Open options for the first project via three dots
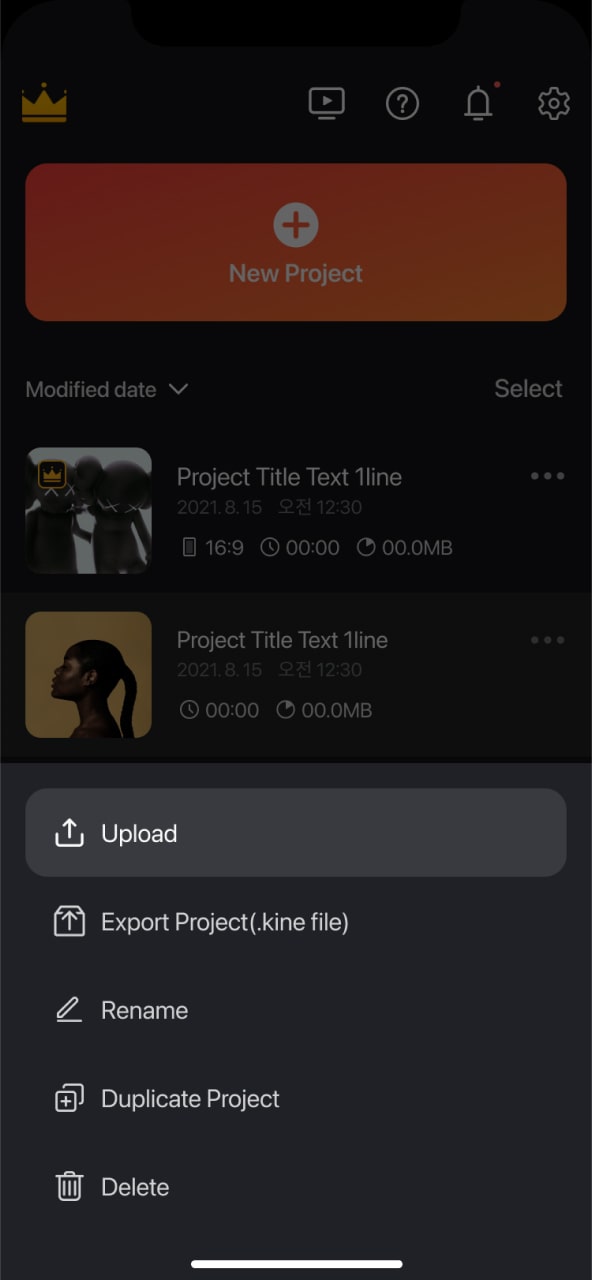Screen dimensions: 592x1280 coord(547,476)
